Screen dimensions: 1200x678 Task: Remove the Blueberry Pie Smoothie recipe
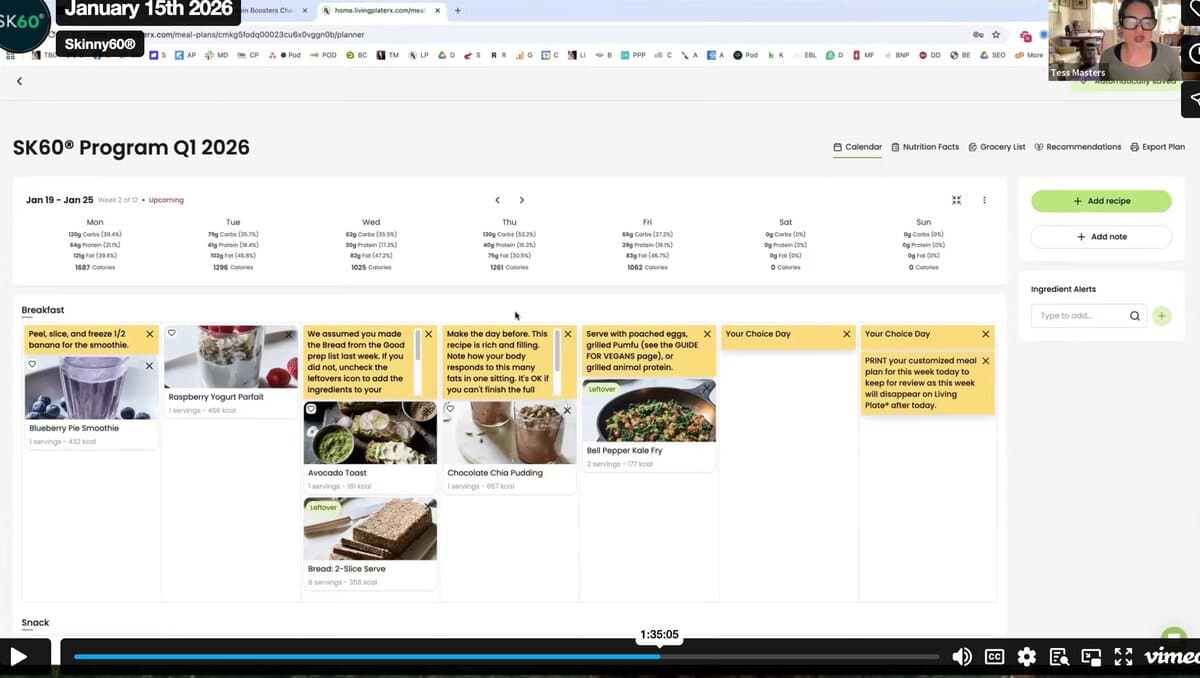pyautogui.click(x=149, y=366)
